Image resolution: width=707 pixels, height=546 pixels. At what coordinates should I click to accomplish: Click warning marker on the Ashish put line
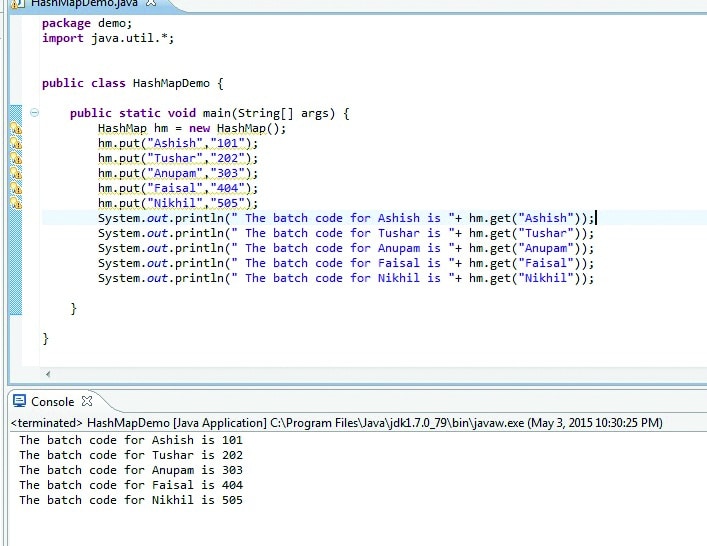pyautogui.click(x=16, y=144)
